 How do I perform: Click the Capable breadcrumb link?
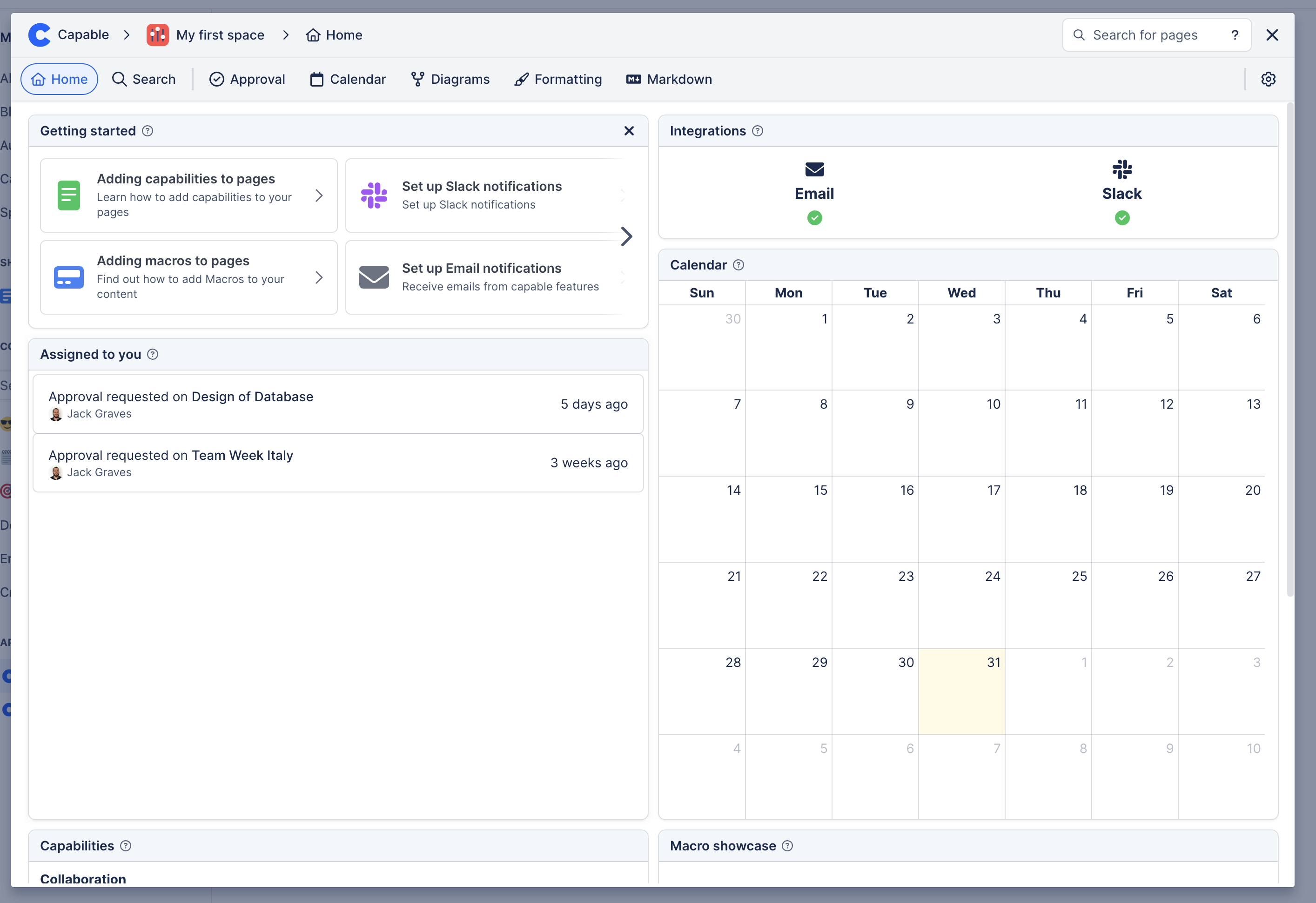(x=83, y=34)
